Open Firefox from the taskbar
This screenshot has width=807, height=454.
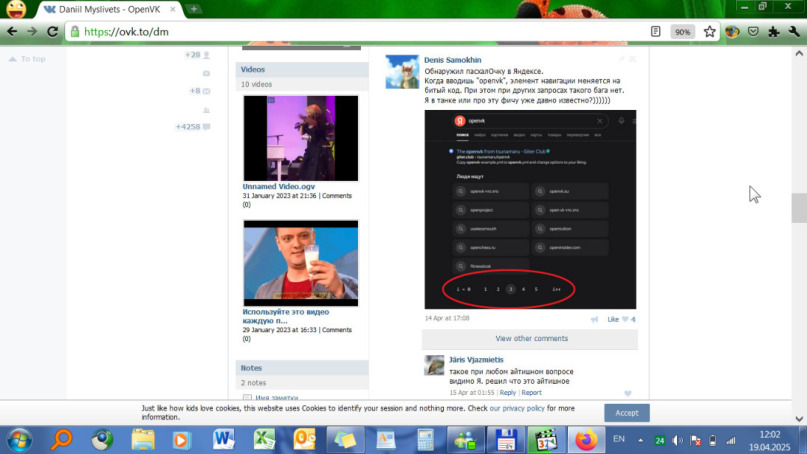click(586, 440)
